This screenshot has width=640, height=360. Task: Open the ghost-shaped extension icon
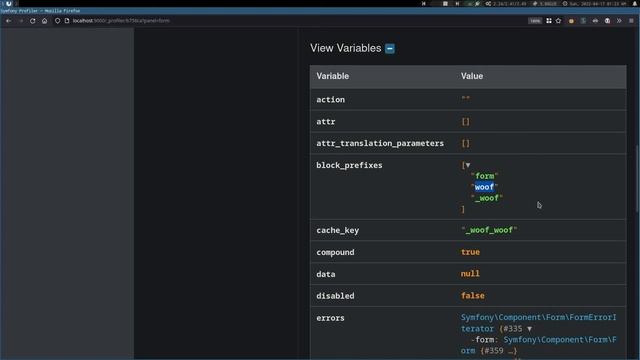point(607,21)
